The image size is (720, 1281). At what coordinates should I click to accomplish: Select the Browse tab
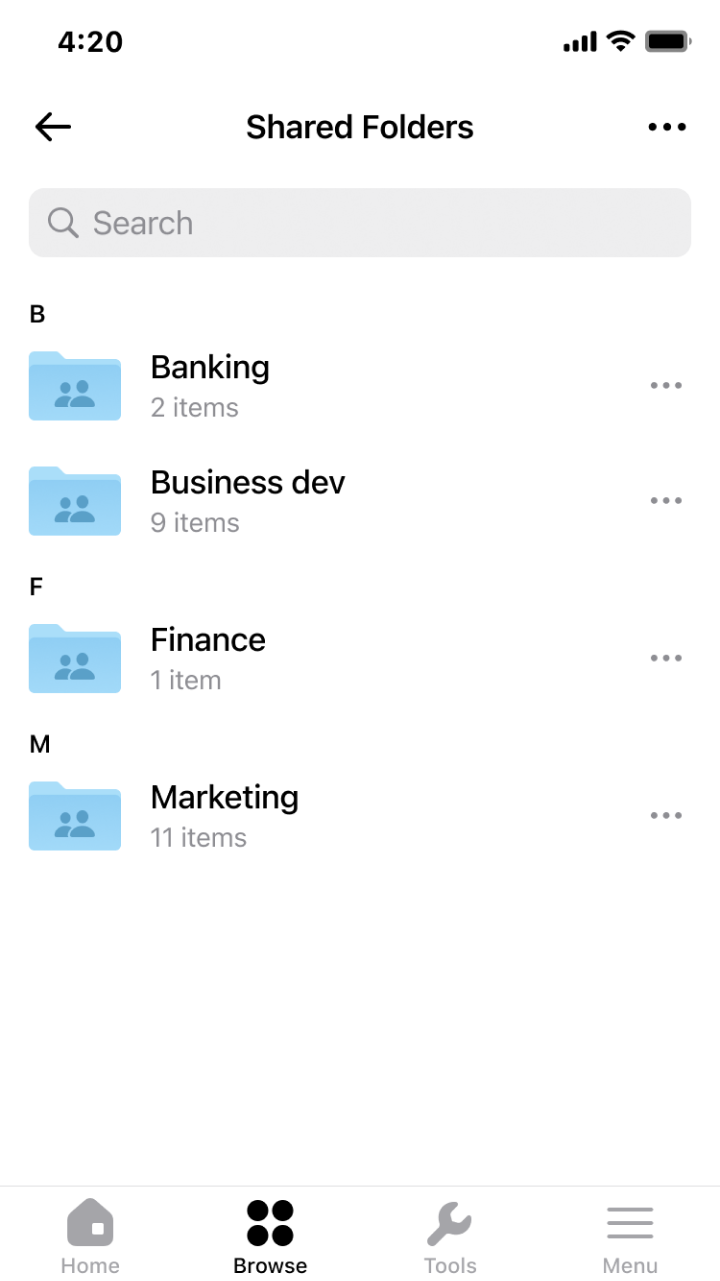point(270,1236)
